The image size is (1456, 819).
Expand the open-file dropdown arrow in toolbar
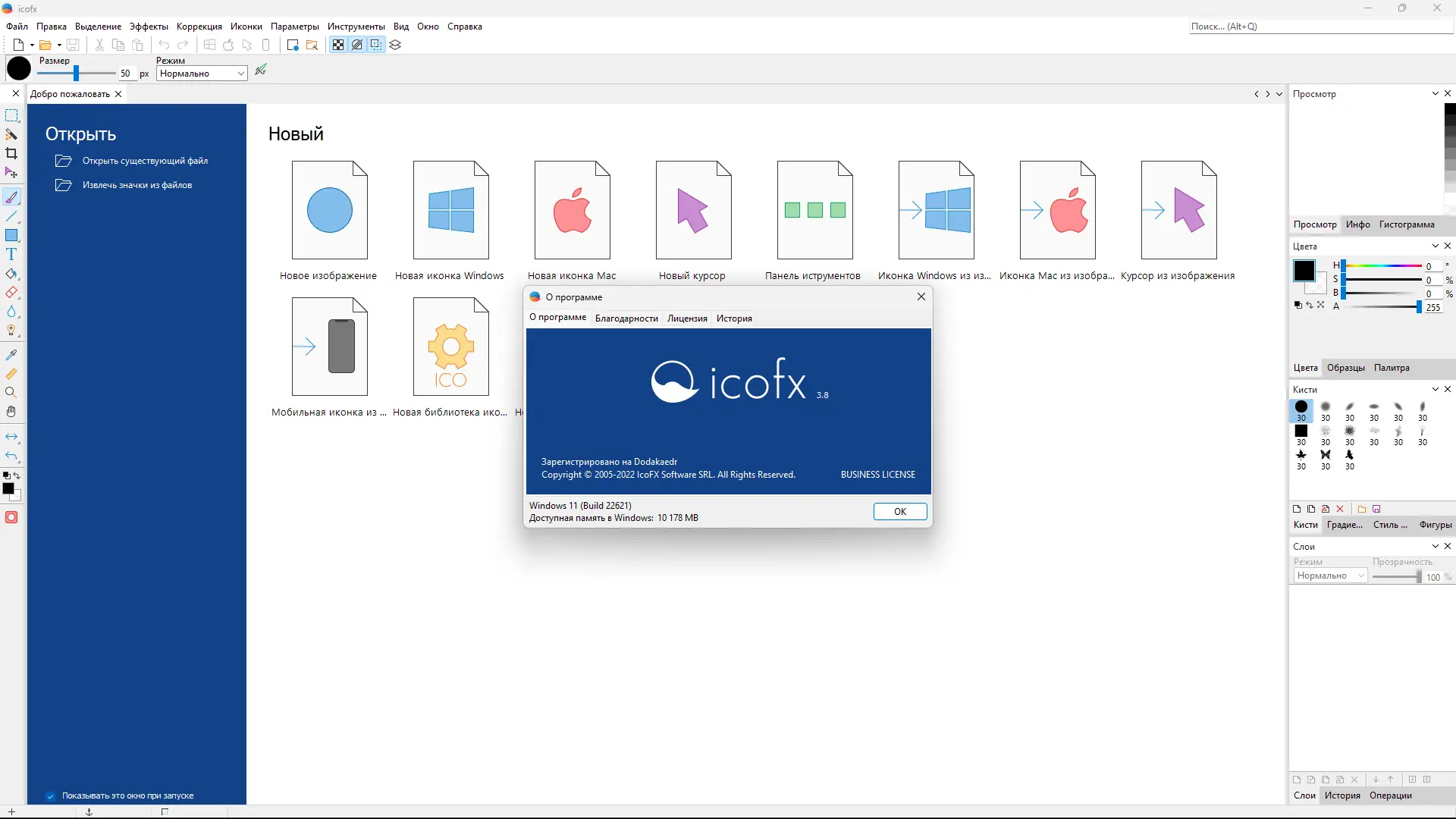click(x=59, y=45)
